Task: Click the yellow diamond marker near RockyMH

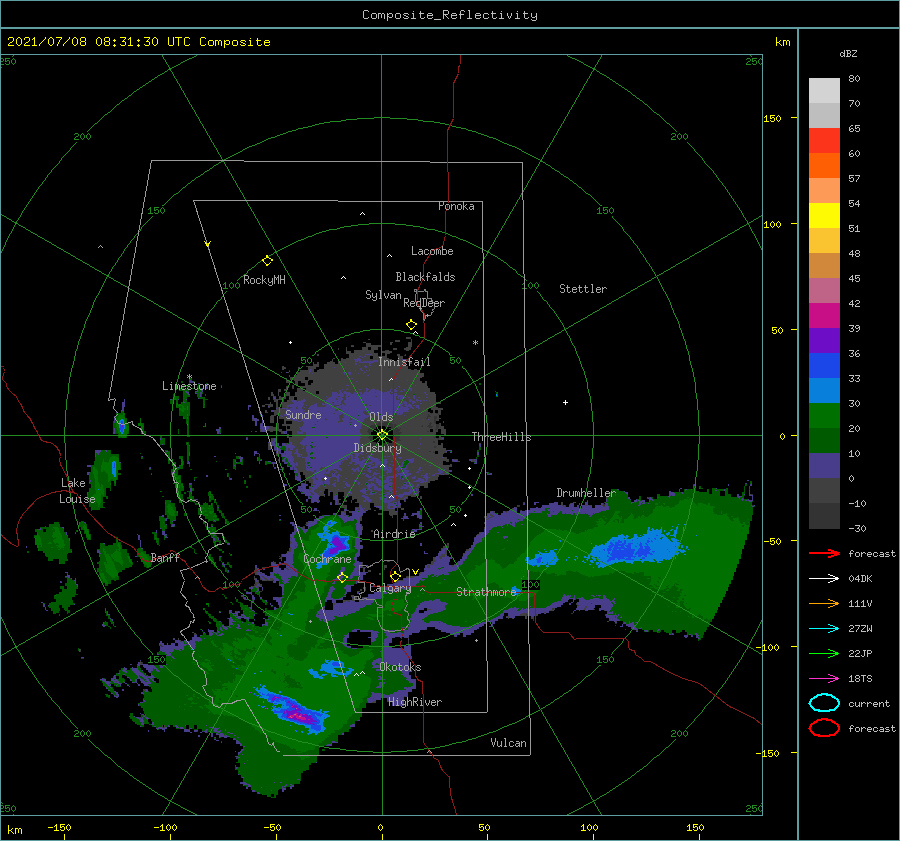Action: [x=267, y=261]
